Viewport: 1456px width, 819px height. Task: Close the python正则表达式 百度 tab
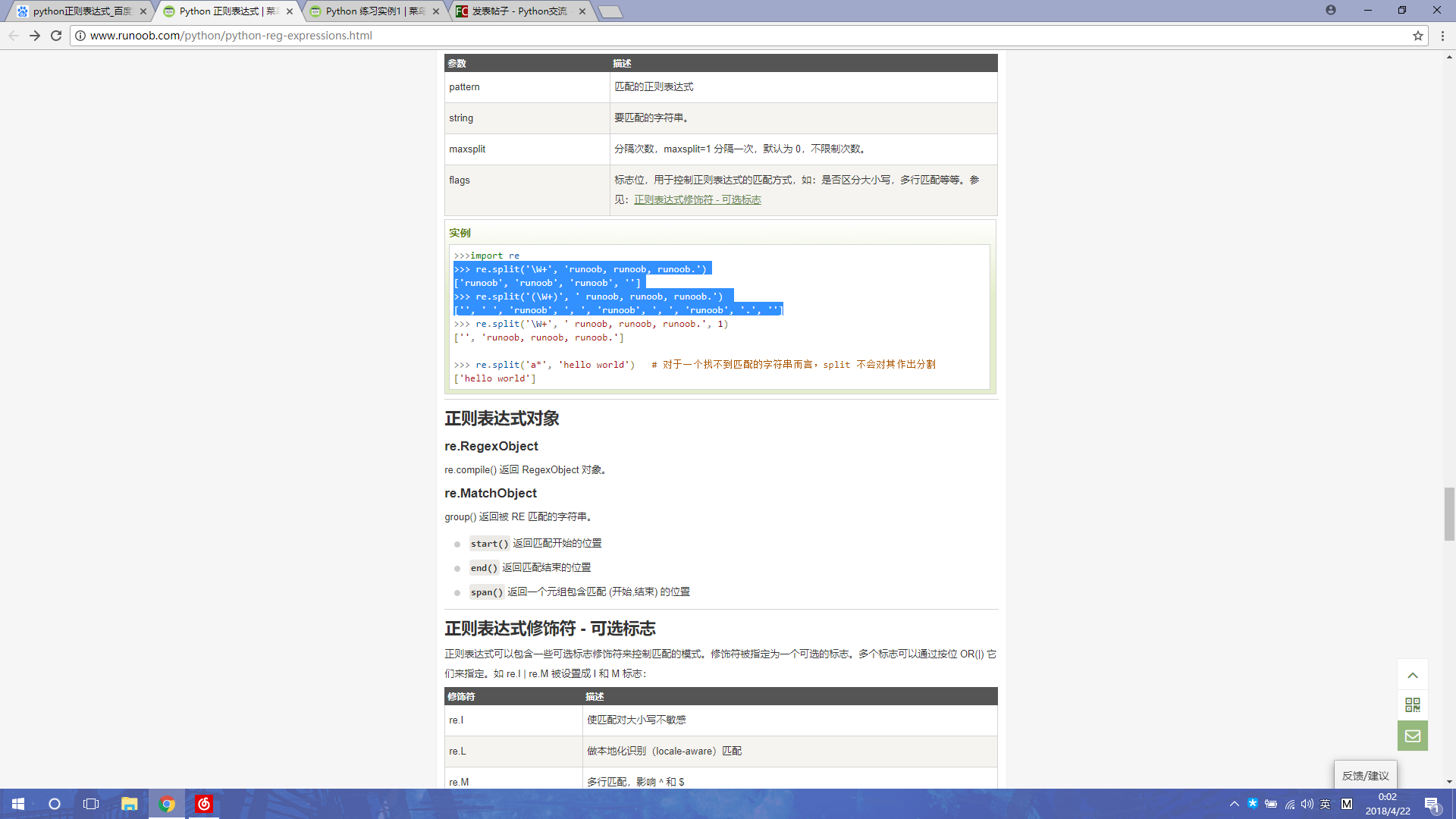coord(143,11)
